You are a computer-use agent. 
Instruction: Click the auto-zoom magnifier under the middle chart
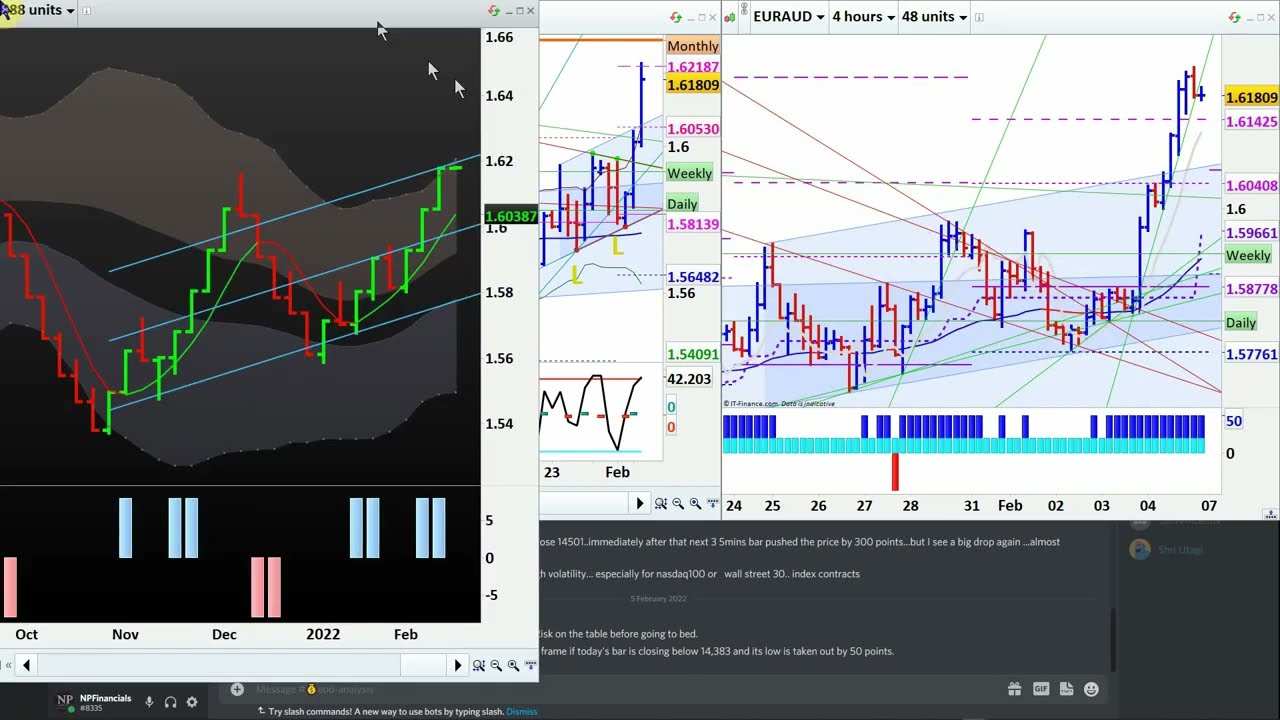[x=661, y=504]
